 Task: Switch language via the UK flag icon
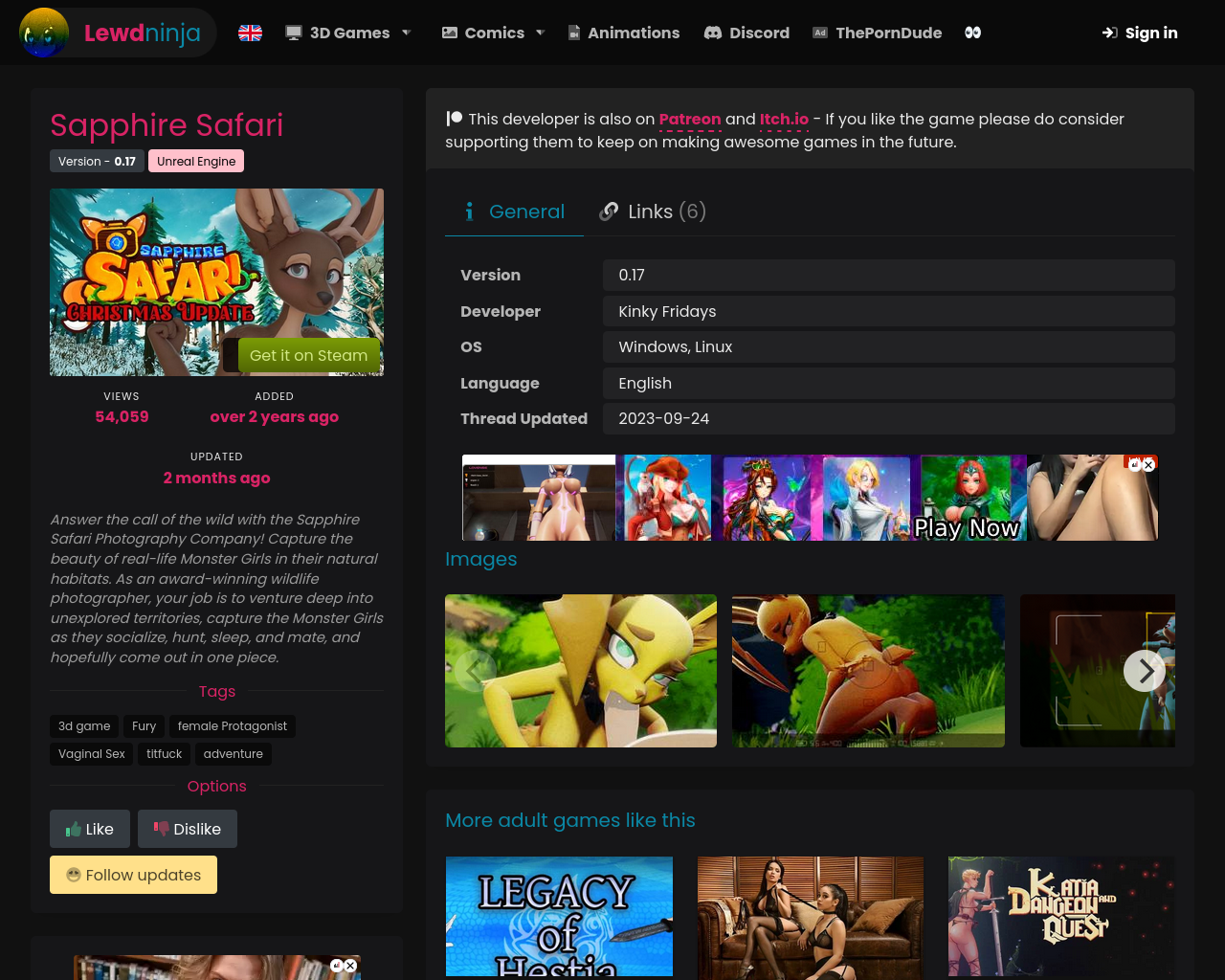(x=250, y=33)
